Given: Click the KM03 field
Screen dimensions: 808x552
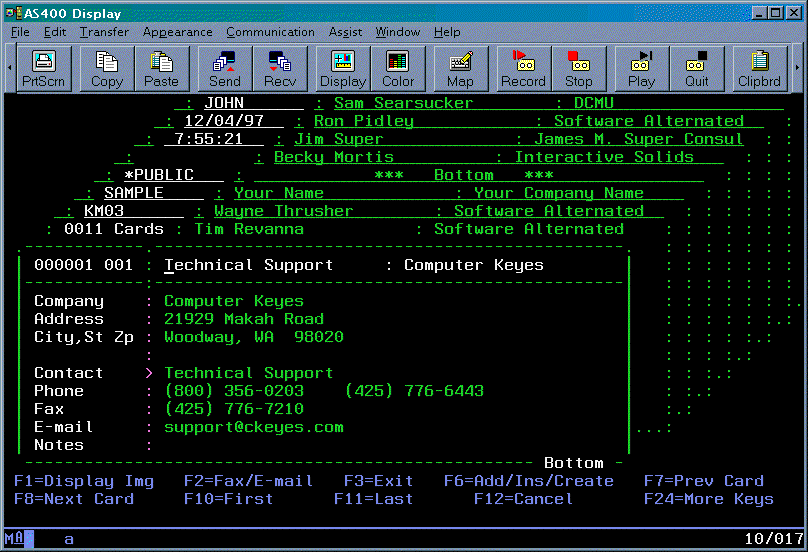Looking at the screenshot, I should point(133,211).
